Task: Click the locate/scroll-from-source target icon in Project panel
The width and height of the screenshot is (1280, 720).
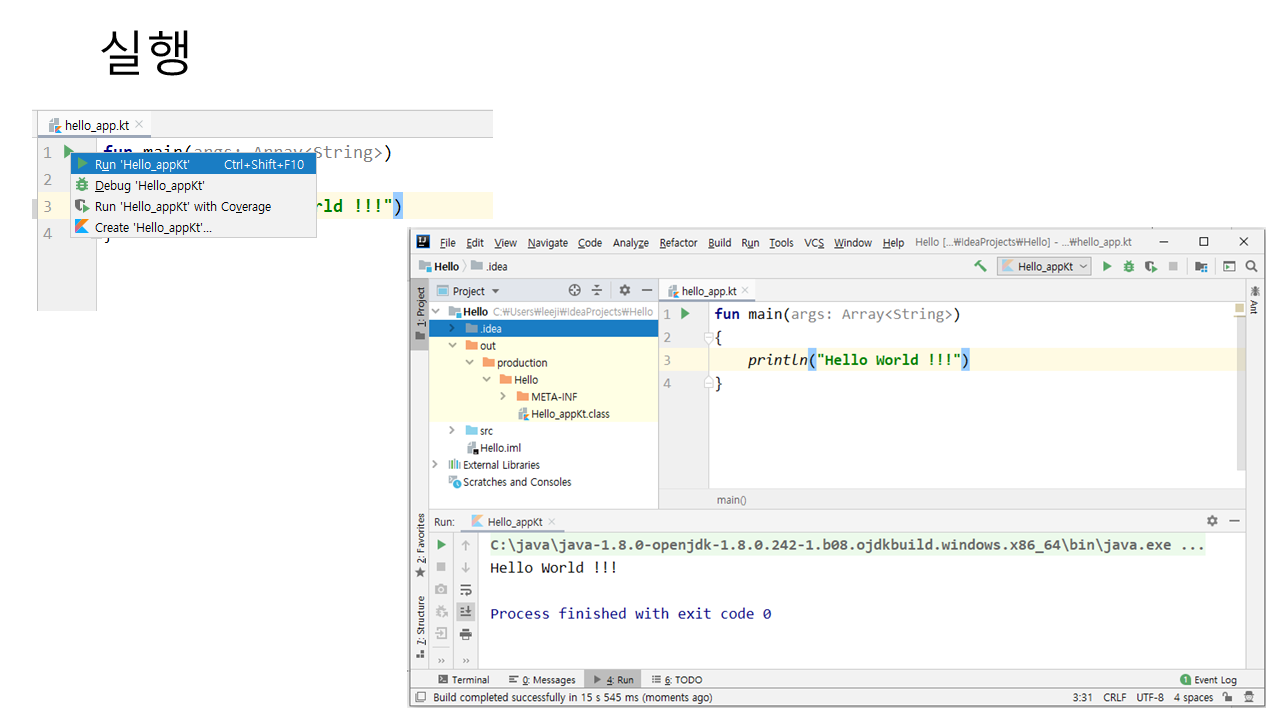Action: pyautogui.click(x=574, y=291)
